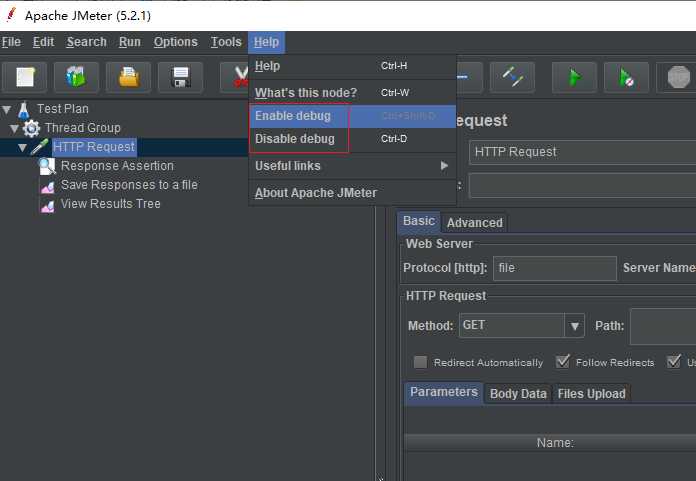Switch to the Parameters tab
This screenshot has width=696, height=481.
click(x=444, y=393)
